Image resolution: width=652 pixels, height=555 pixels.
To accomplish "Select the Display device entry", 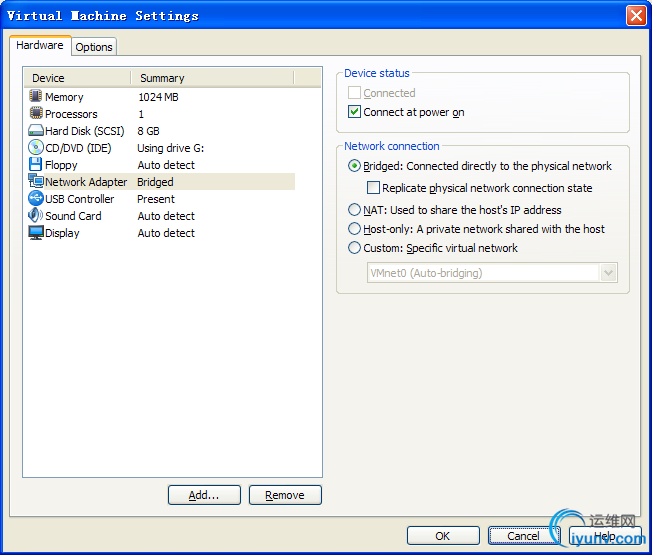I will click(62, 233).
